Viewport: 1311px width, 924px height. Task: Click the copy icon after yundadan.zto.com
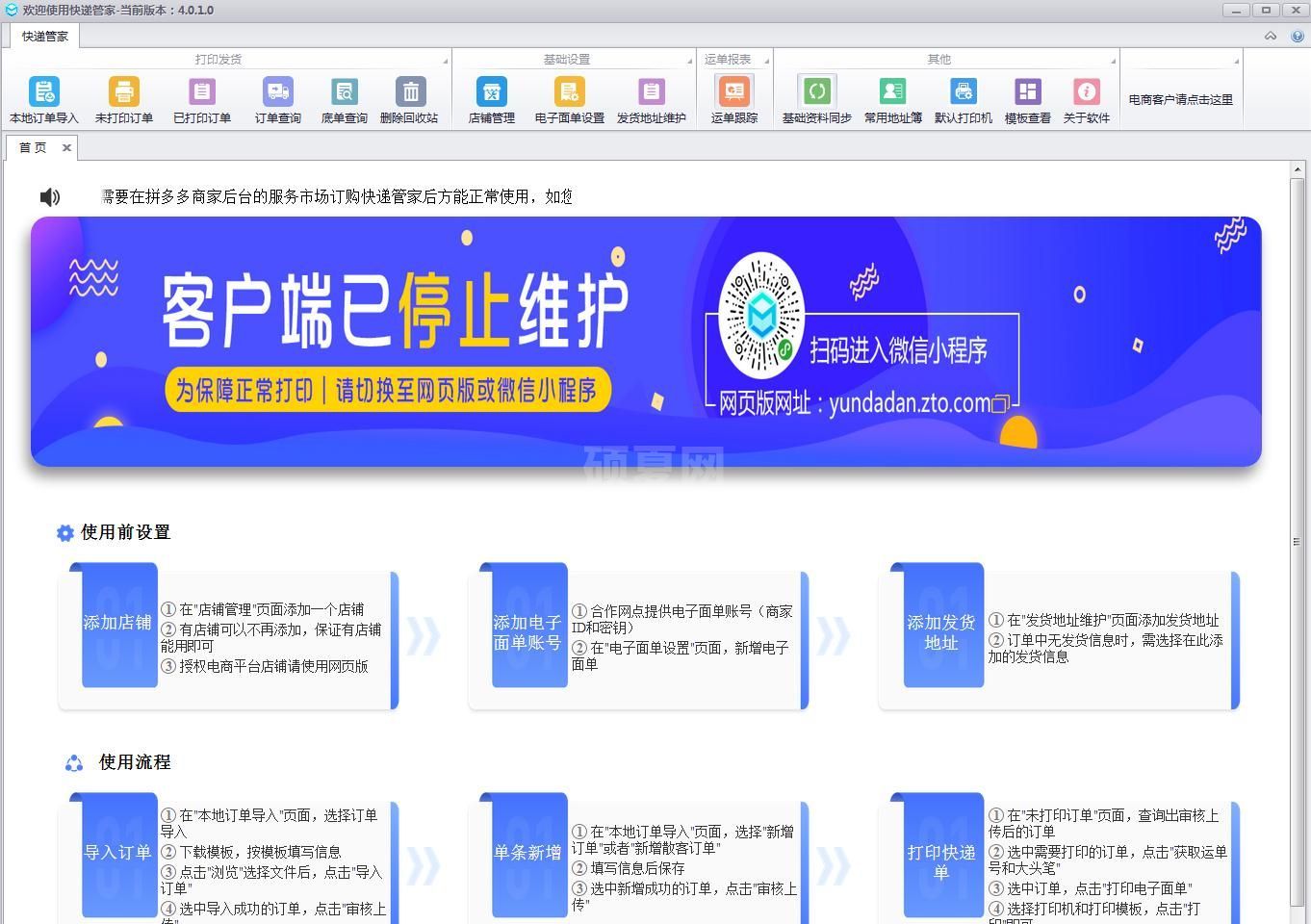(x=1001, y=403)
